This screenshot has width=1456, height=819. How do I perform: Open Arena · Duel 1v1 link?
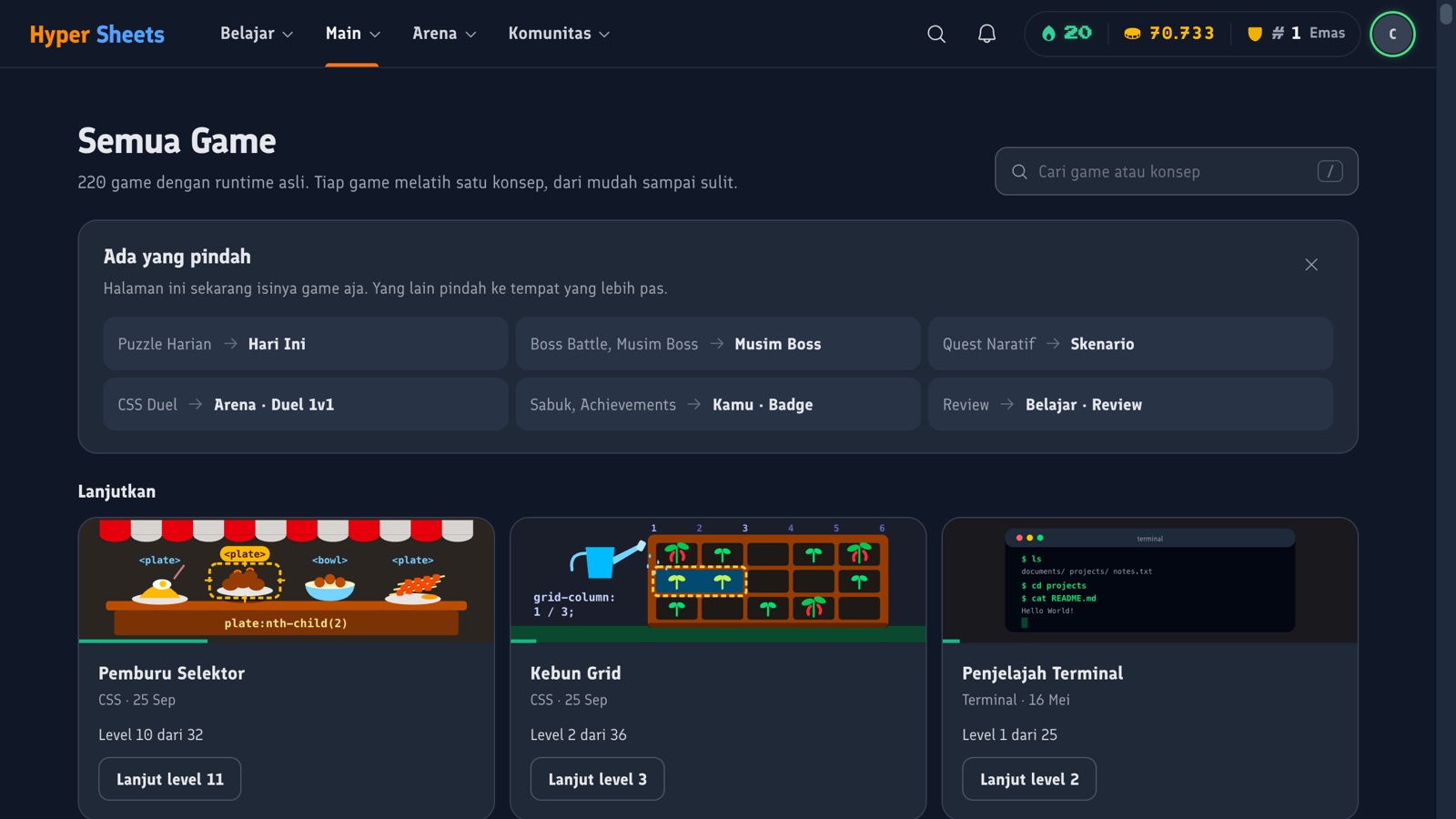(306, 404)
